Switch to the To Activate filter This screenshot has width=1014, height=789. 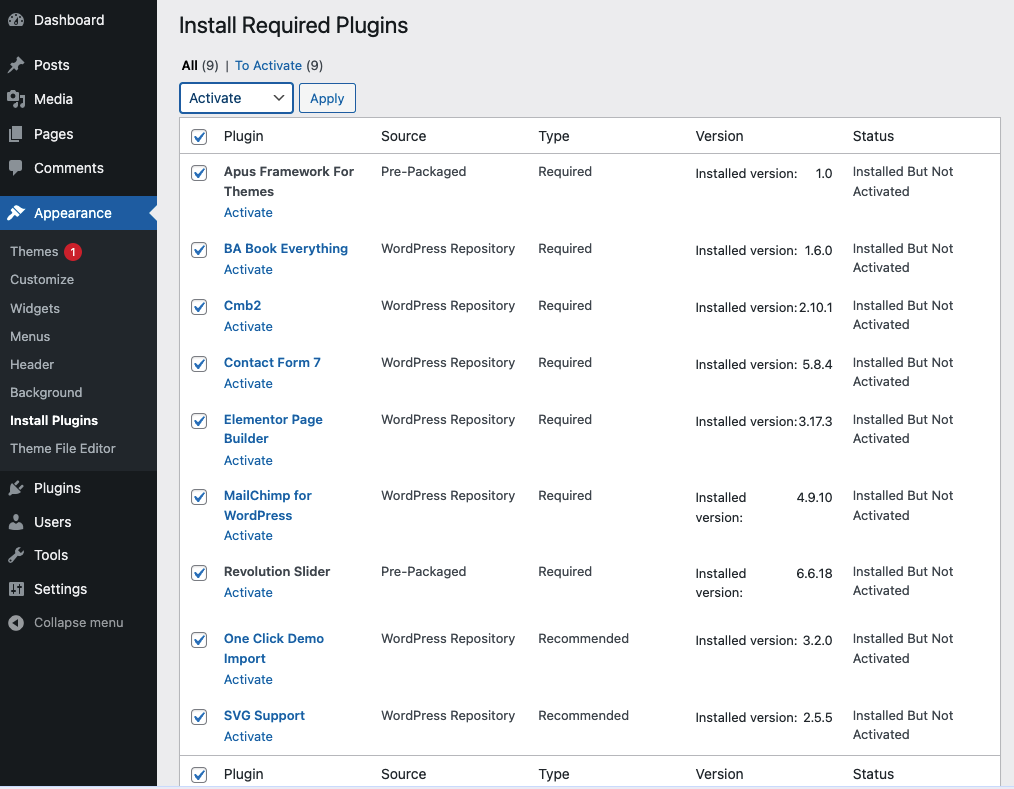pyautogui.click(x=269, y=65)
